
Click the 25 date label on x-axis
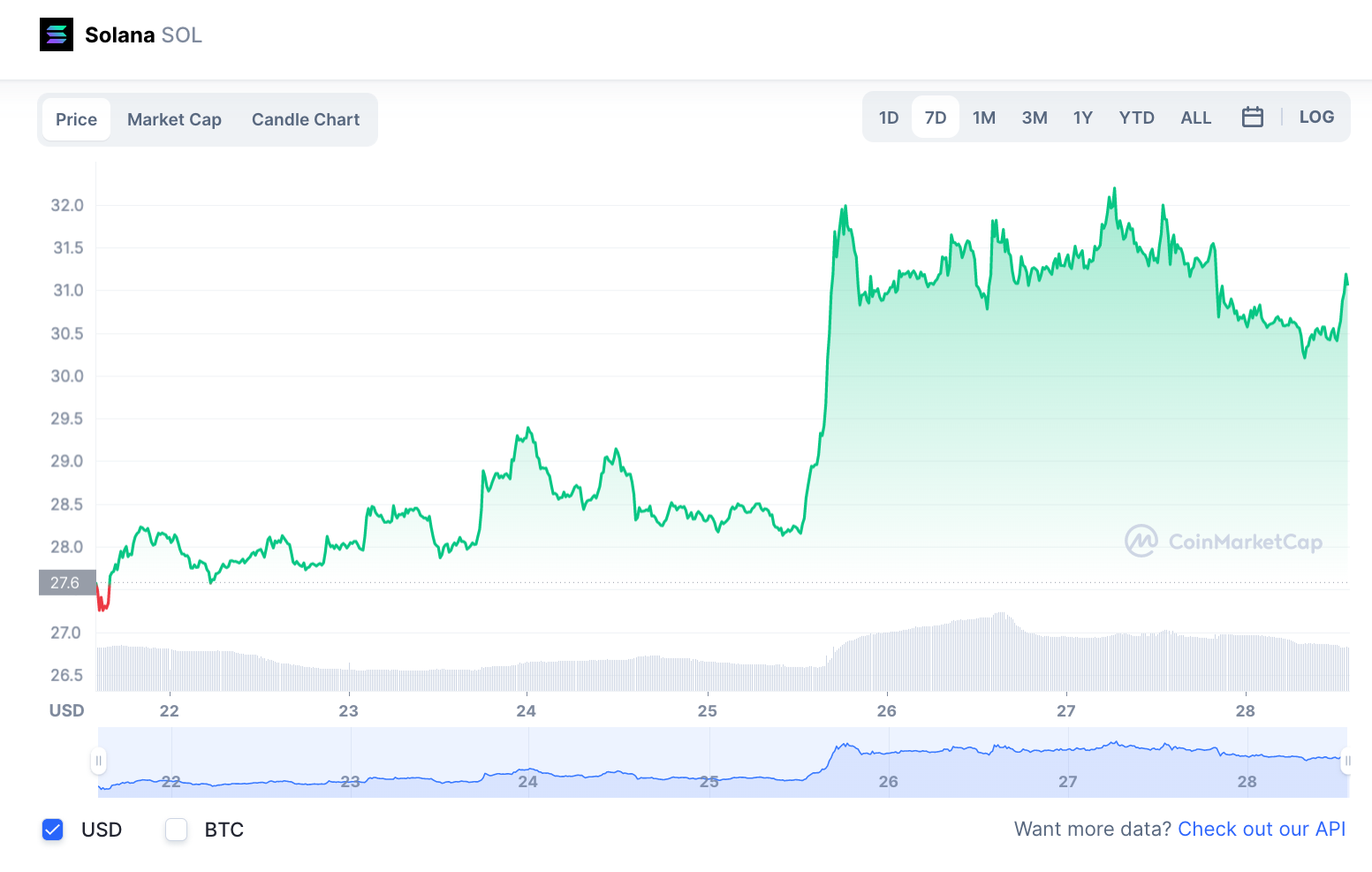707,710
